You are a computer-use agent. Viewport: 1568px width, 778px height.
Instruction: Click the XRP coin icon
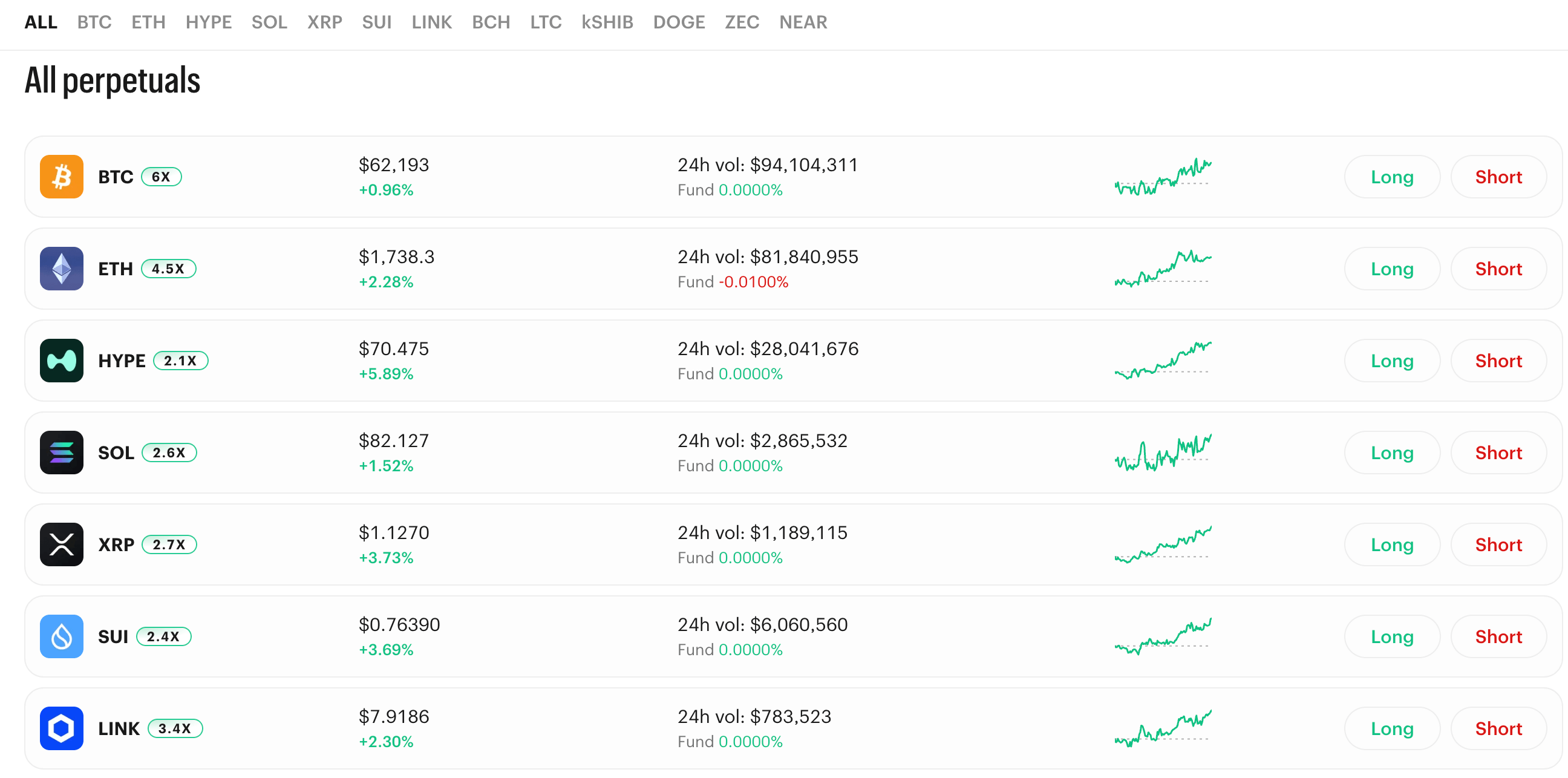(x=62, y=544)
